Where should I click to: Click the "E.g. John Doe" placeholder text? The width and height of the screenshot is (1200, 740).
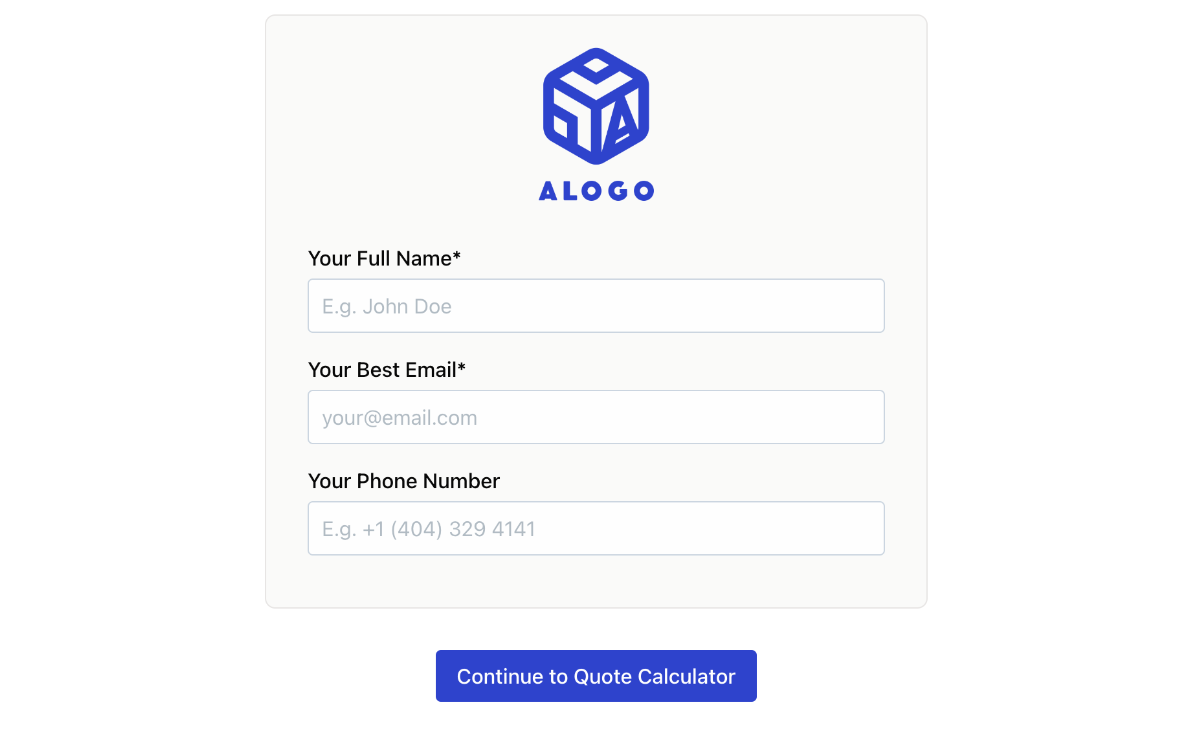387,307
